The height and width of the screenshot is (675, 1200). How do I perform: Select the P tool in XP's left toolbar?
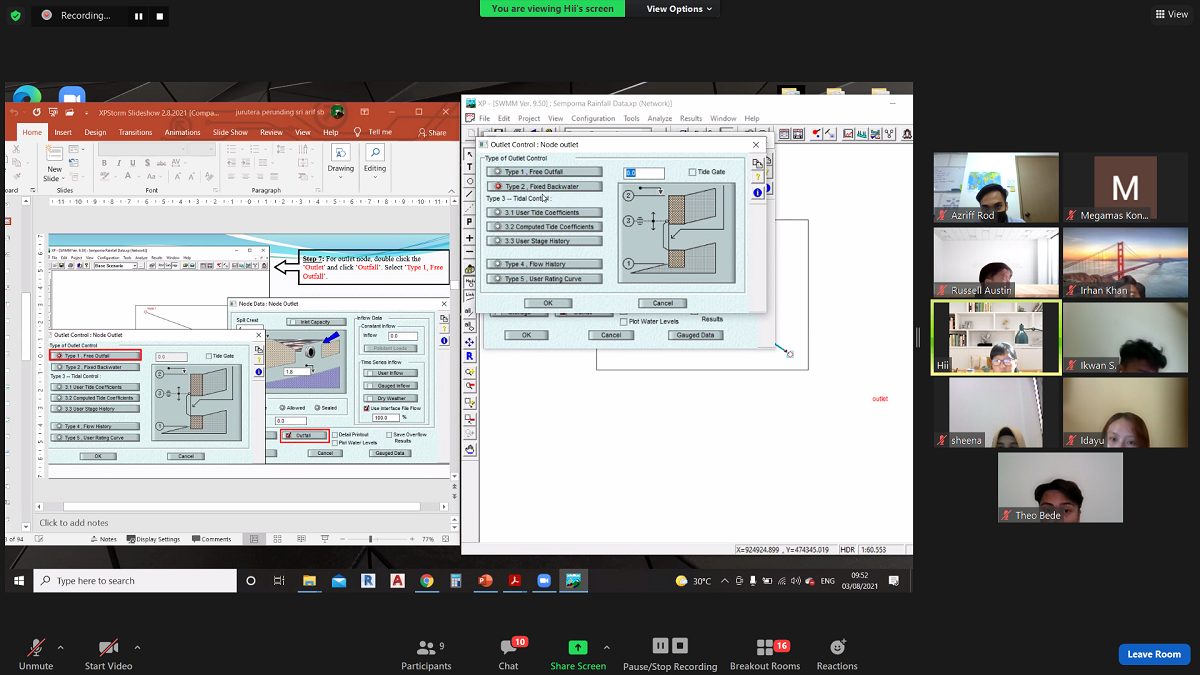pos(470,221)
